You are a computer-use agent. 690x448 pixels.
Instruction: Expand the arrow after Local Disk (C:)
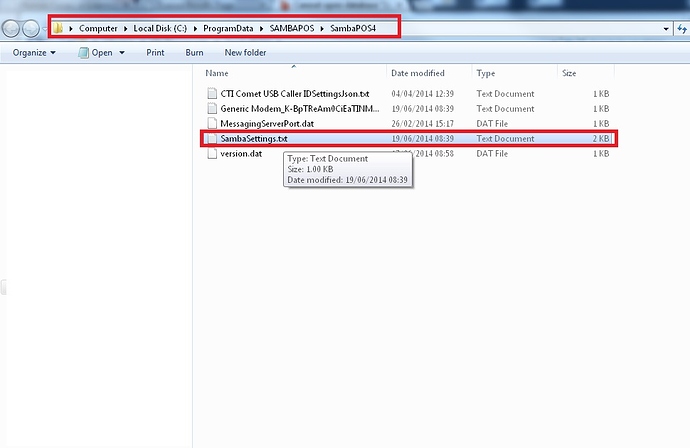point(195,29)
